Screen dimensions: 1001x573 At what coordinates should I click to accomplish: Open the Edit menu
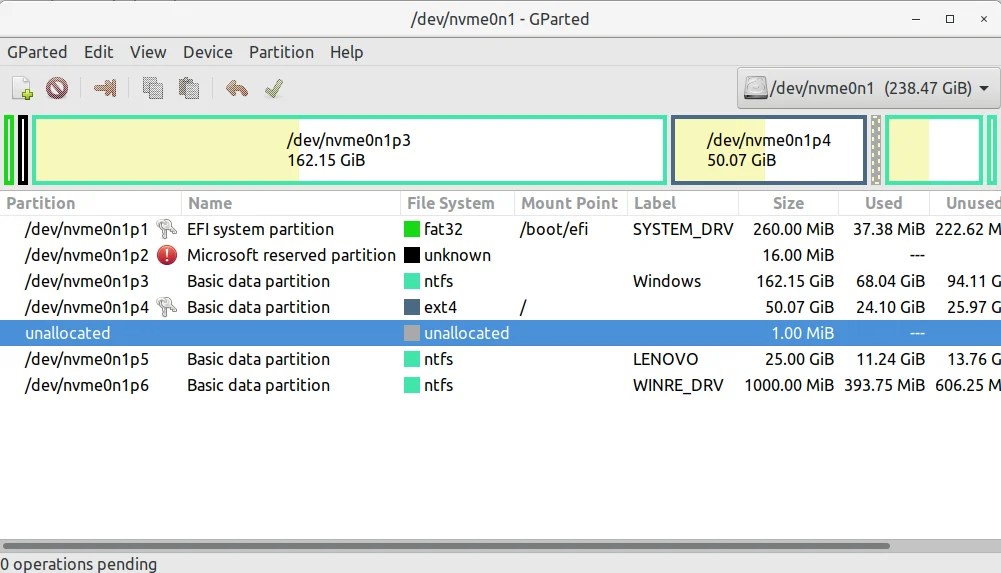(98, 52)
